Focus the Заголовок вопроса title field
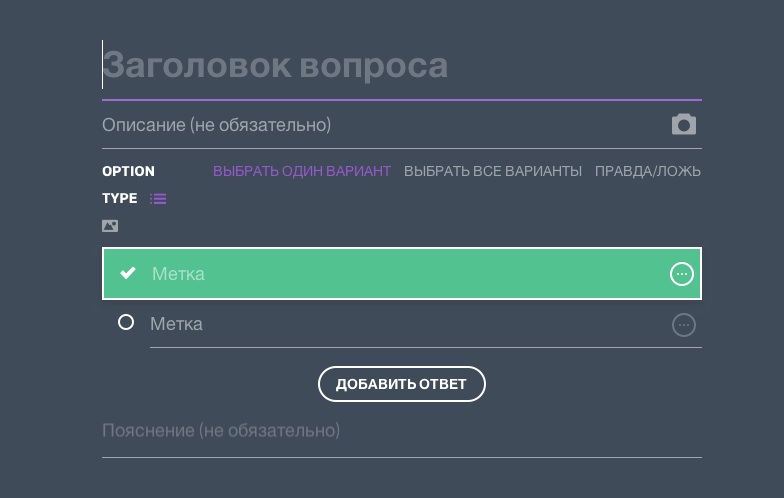 (x=400, y=66)
